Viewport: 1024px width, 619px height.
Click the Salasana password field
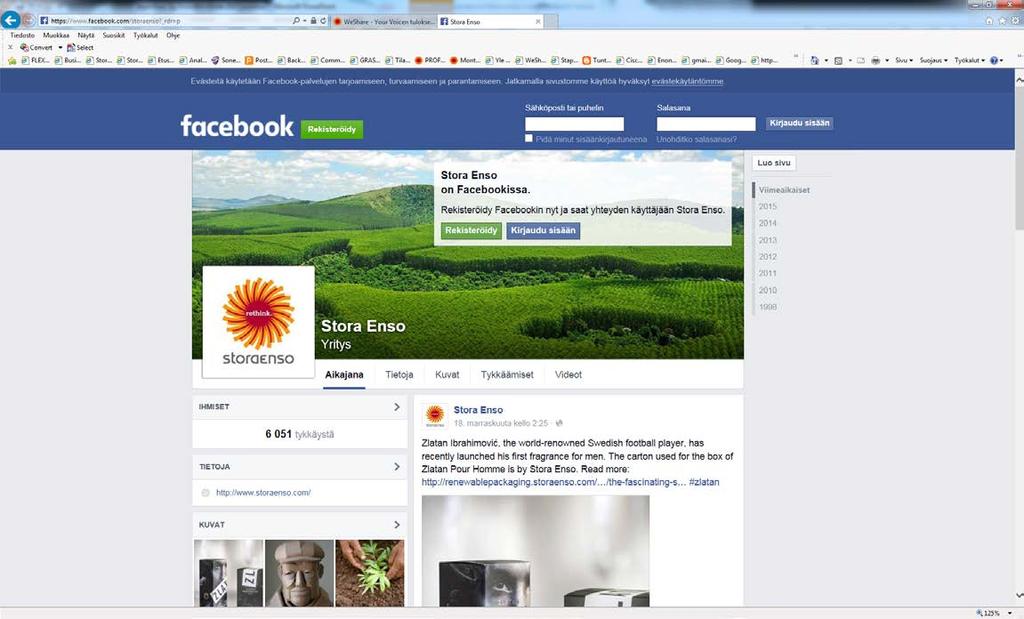point(706,124)
